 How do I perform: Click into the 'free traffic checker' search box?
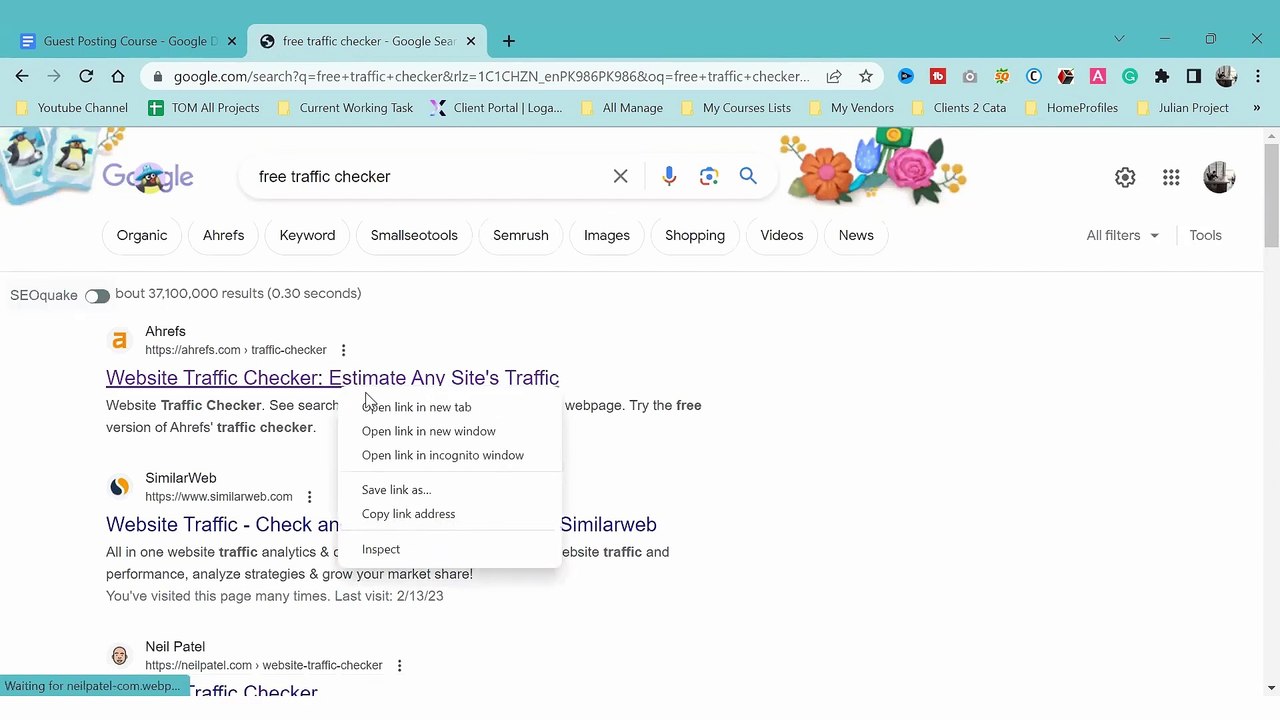pyautogui.click(x=430, y=176)
